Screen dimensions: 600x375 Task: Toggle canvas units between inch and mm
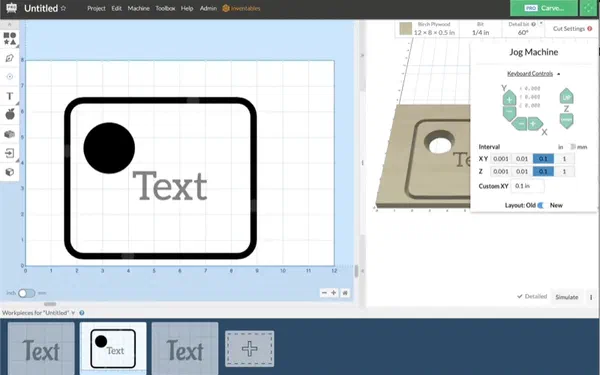[x=26, y=293]
